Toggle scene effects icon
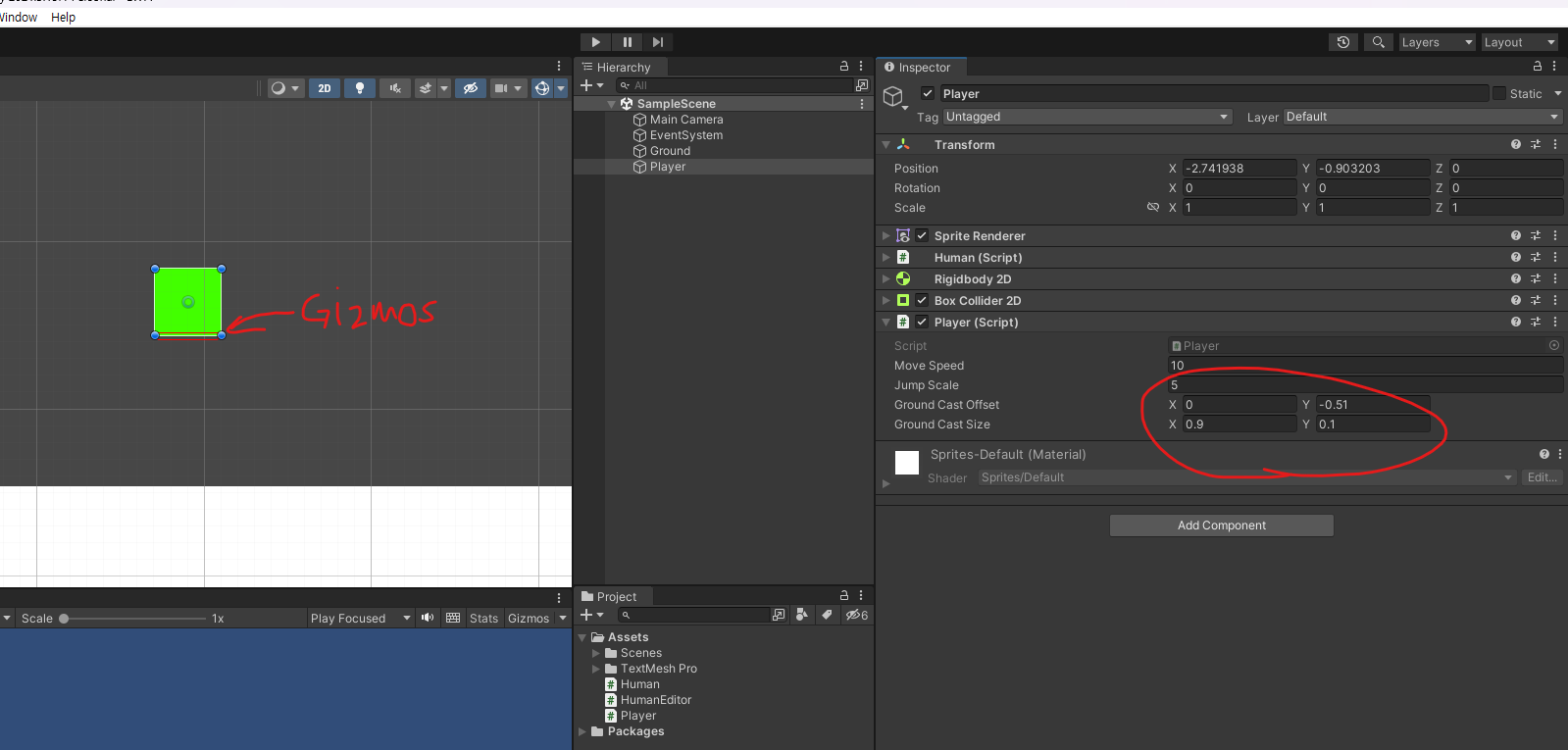1568x750 pixels. click(x=426, y=88)
